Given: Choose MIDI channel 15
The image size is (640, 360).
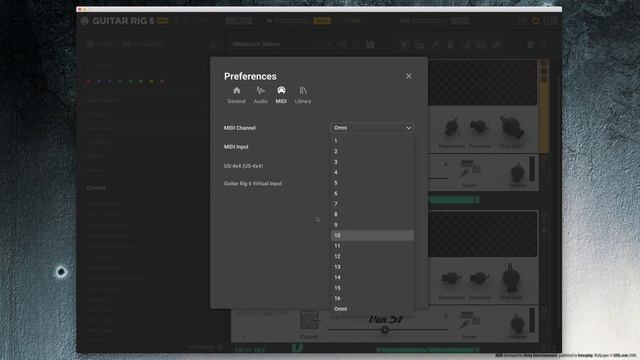Looking at the screenshot, I should coord(372,288).
